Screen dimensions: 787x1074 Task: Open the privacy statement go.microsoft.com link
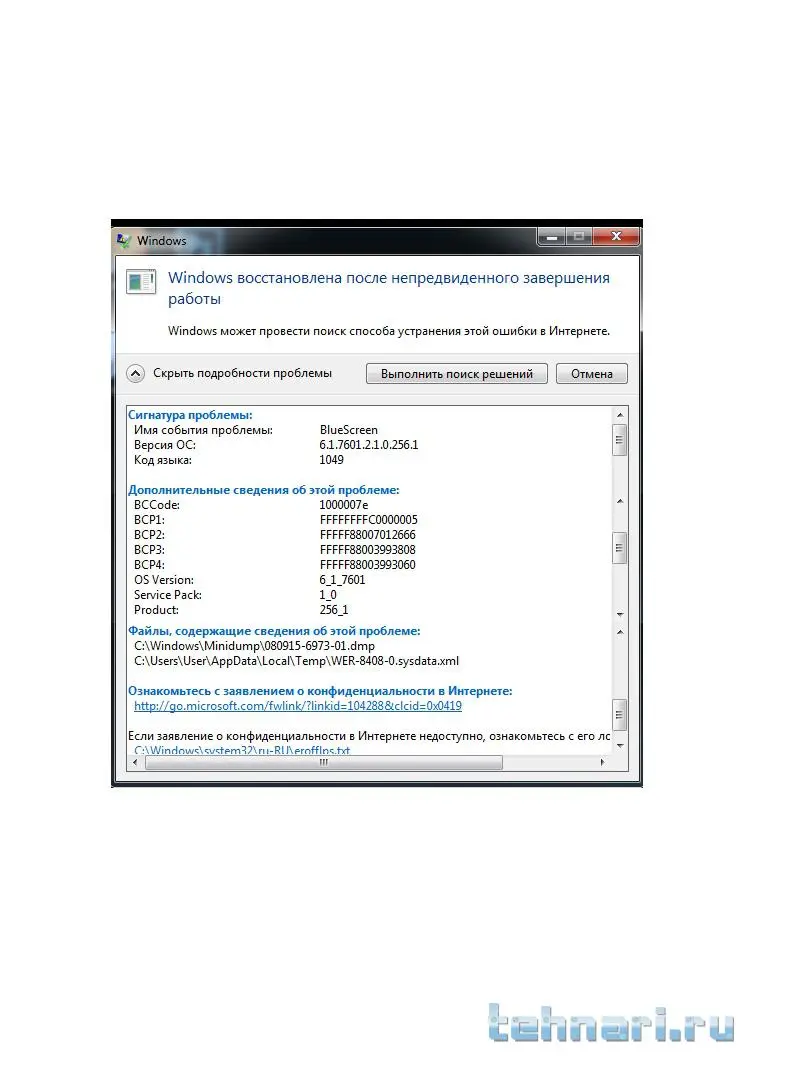(298, 705)
